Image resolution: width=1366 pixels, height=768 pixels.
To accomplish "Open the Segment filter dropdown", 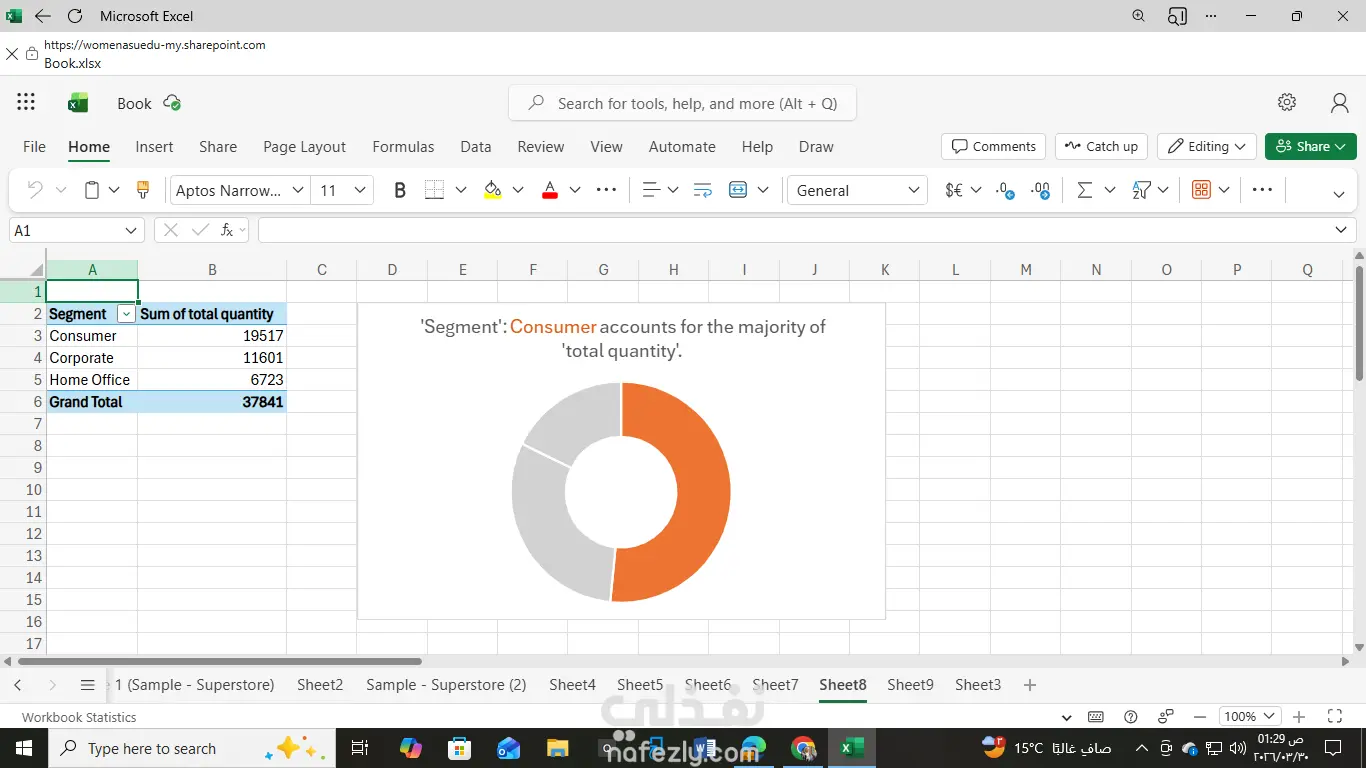I will (126, 314).
